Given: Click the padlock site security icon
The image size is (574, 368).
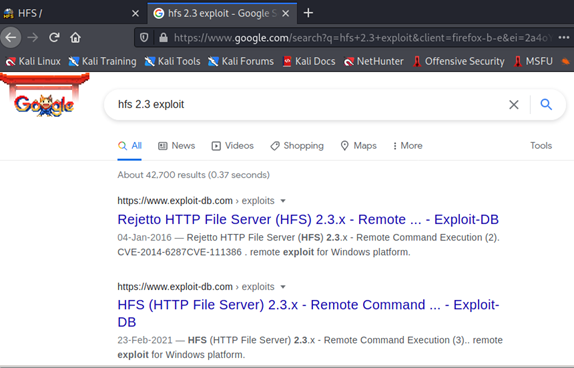Looking at the screenshot, I should [163, 37].
